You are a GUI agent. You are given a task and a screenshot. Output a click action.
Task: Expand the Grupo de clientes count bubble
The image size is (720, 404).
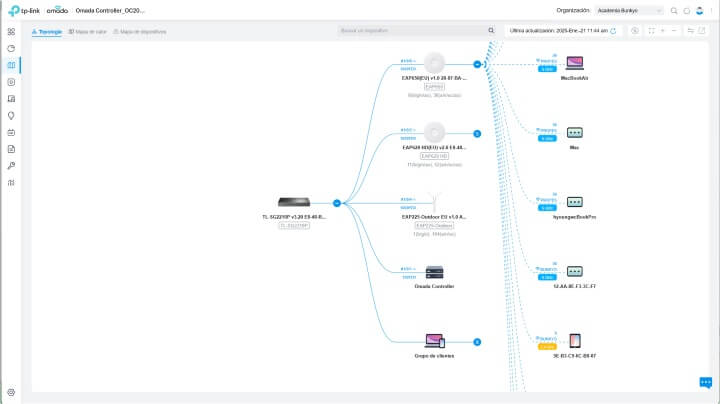click(x=477, y=342)
